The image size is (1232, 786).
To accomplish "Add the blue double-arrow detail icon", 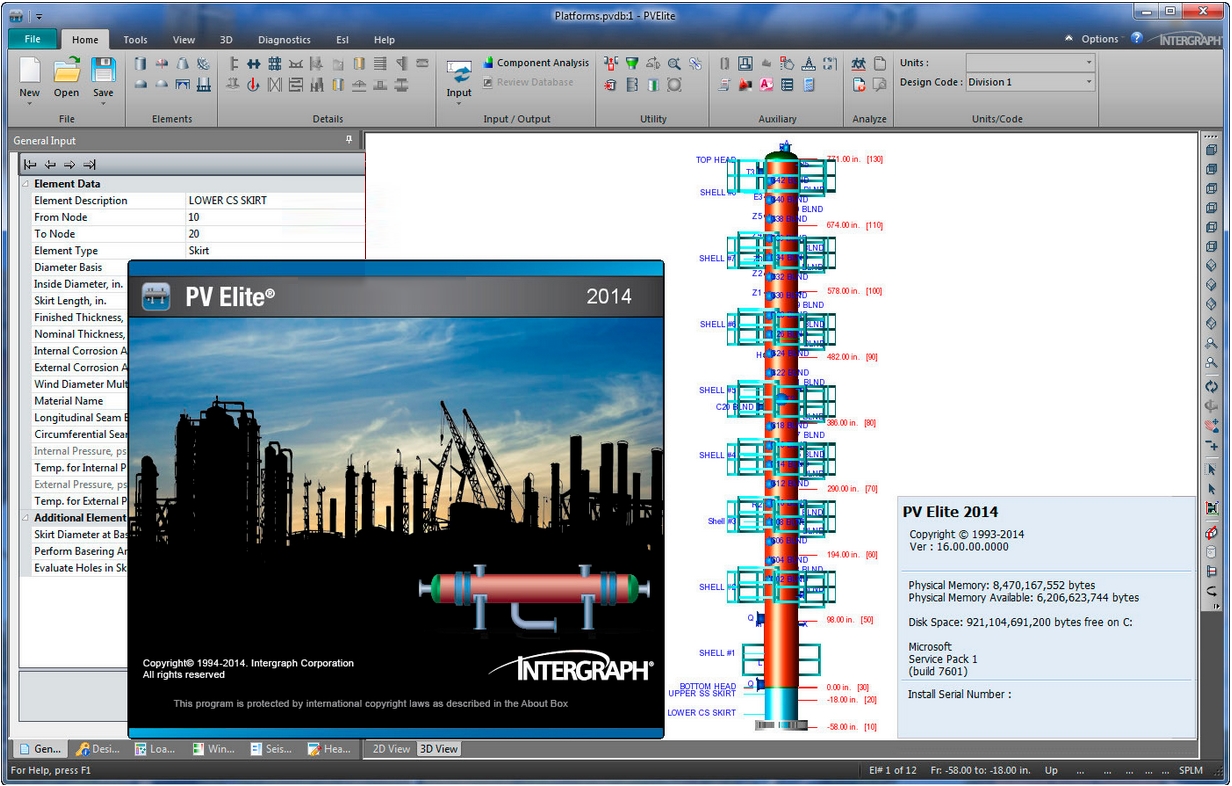I will pos(254,63).
